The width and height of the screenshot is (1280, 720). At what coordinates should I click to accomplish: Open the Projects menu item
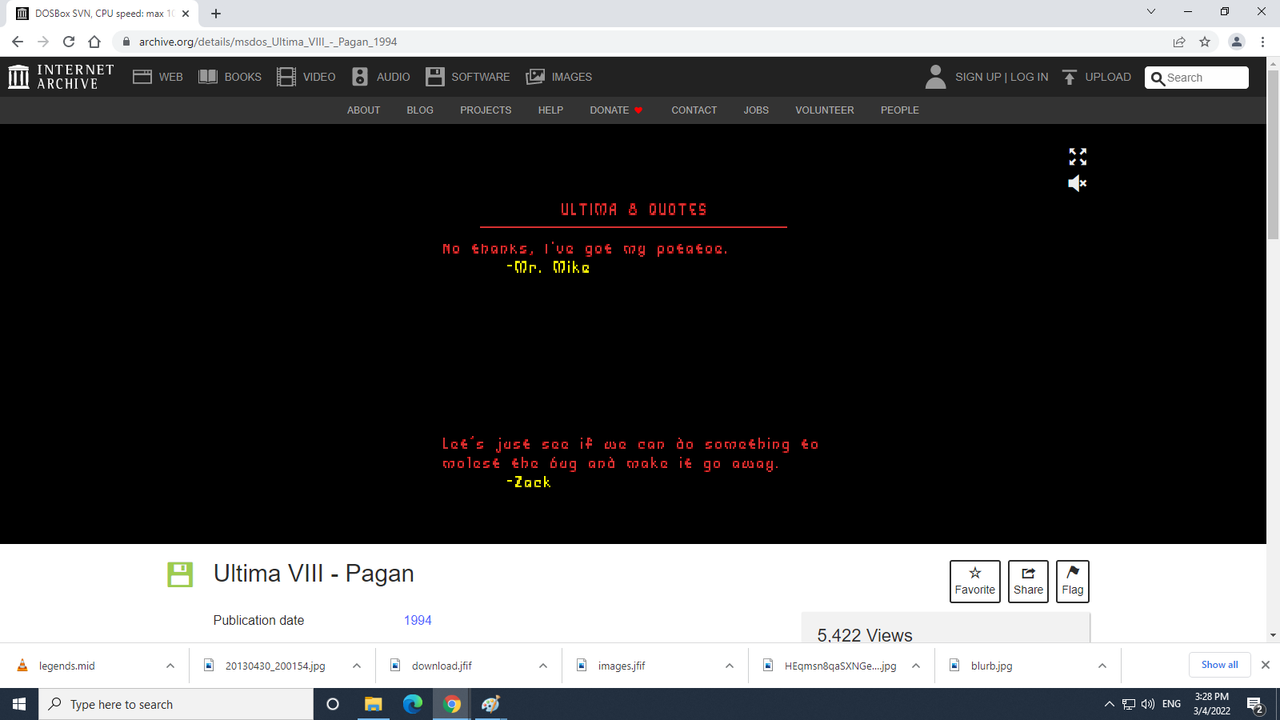(x=485, y=110)
